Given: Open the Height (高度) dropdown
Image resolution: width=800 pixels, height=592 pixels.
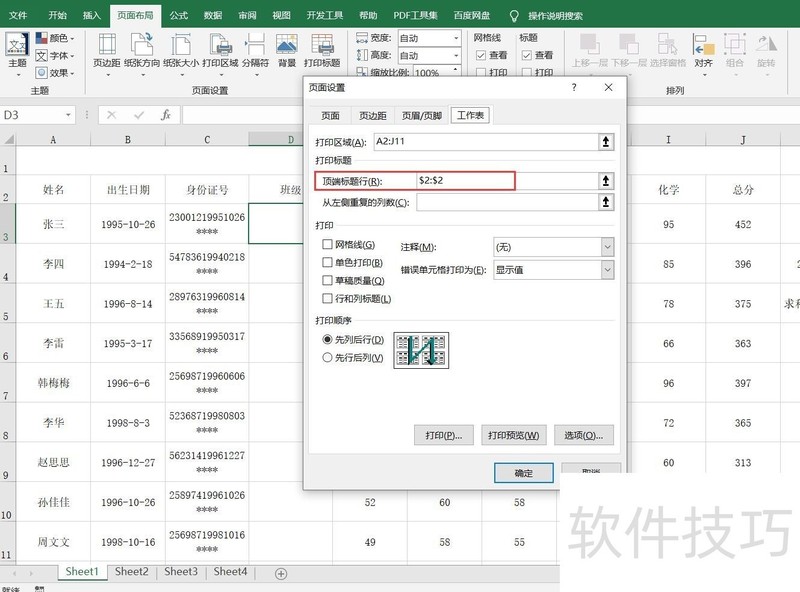Looking at the screenshot, I should (456, 55).
